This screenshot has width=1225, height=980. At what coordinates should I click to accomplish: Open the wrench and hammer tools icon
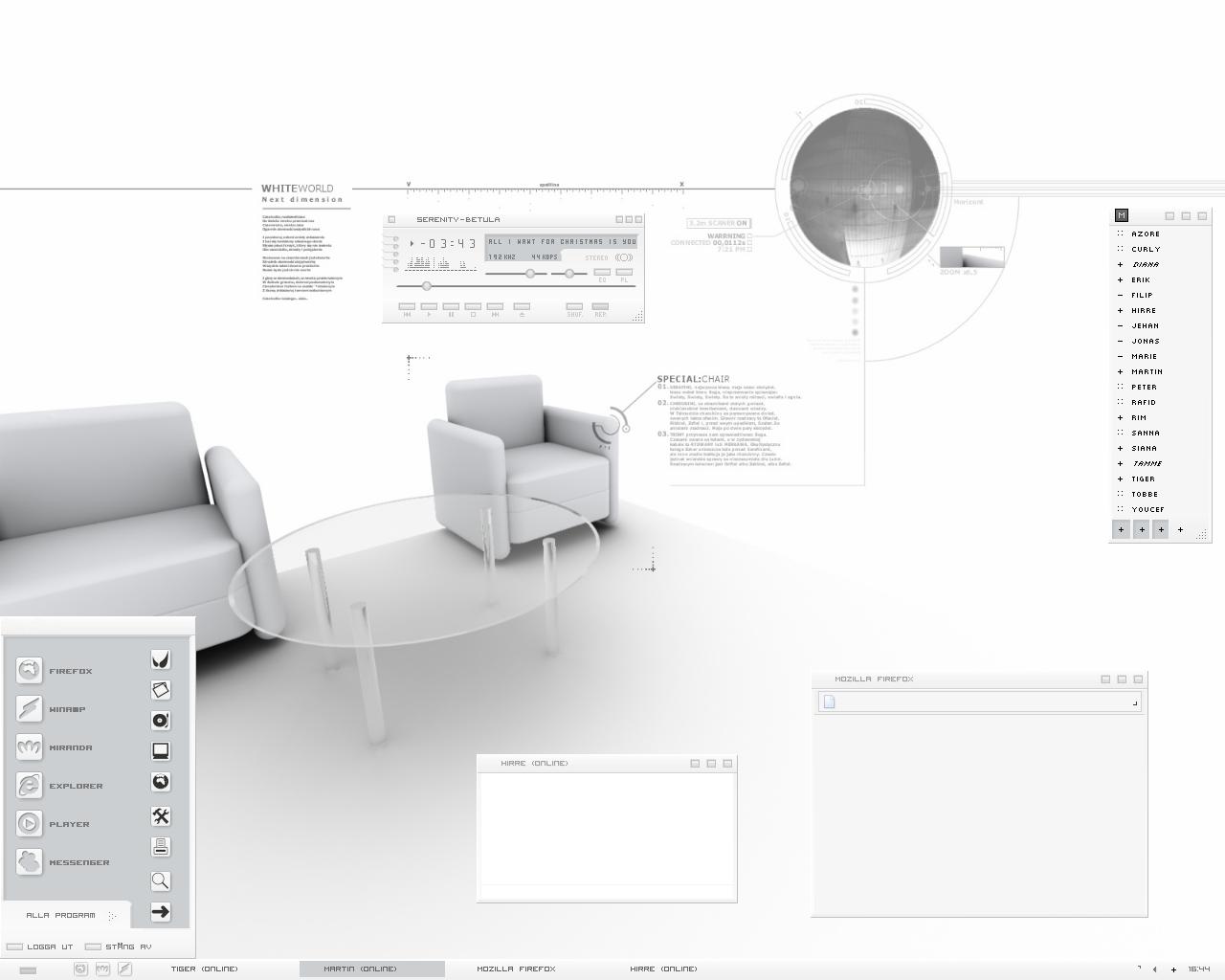tap(161, 816)
